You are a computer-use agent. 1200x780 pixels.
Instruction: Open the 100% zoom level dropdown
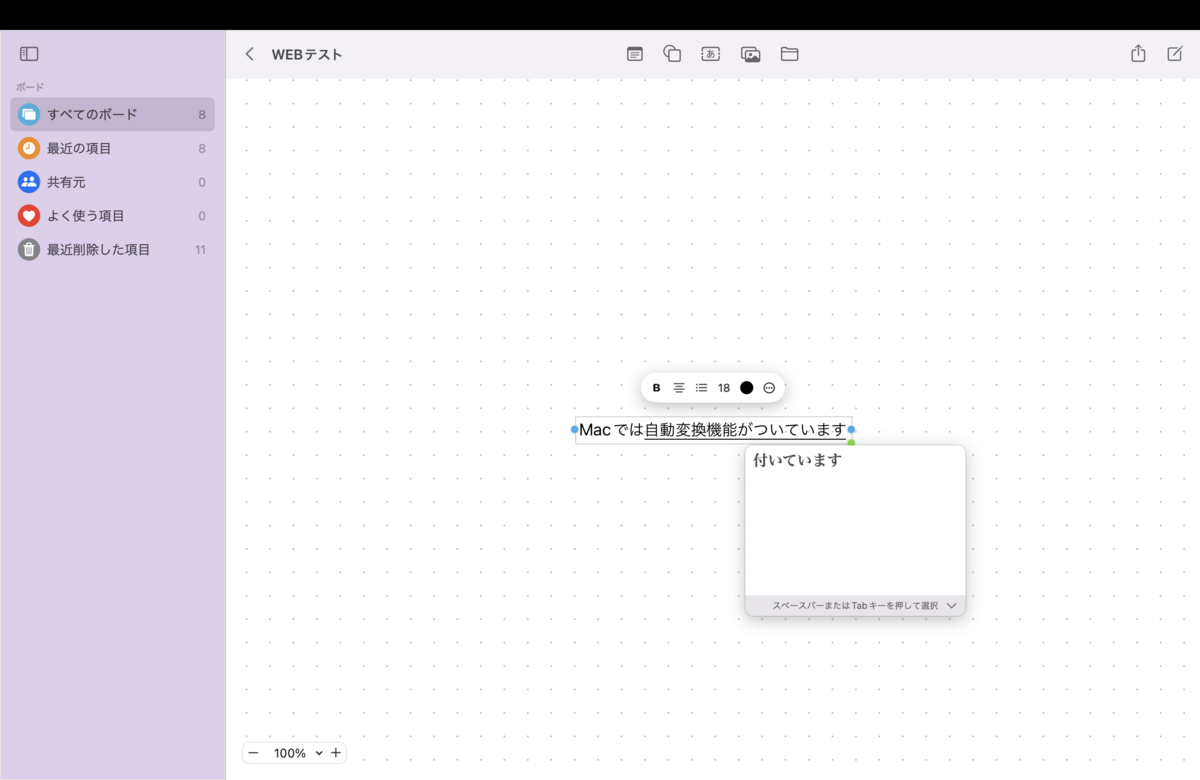coord(298,753)
